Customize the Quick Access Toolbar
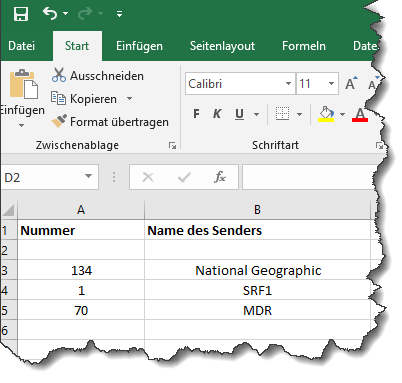 click(119, 14)
